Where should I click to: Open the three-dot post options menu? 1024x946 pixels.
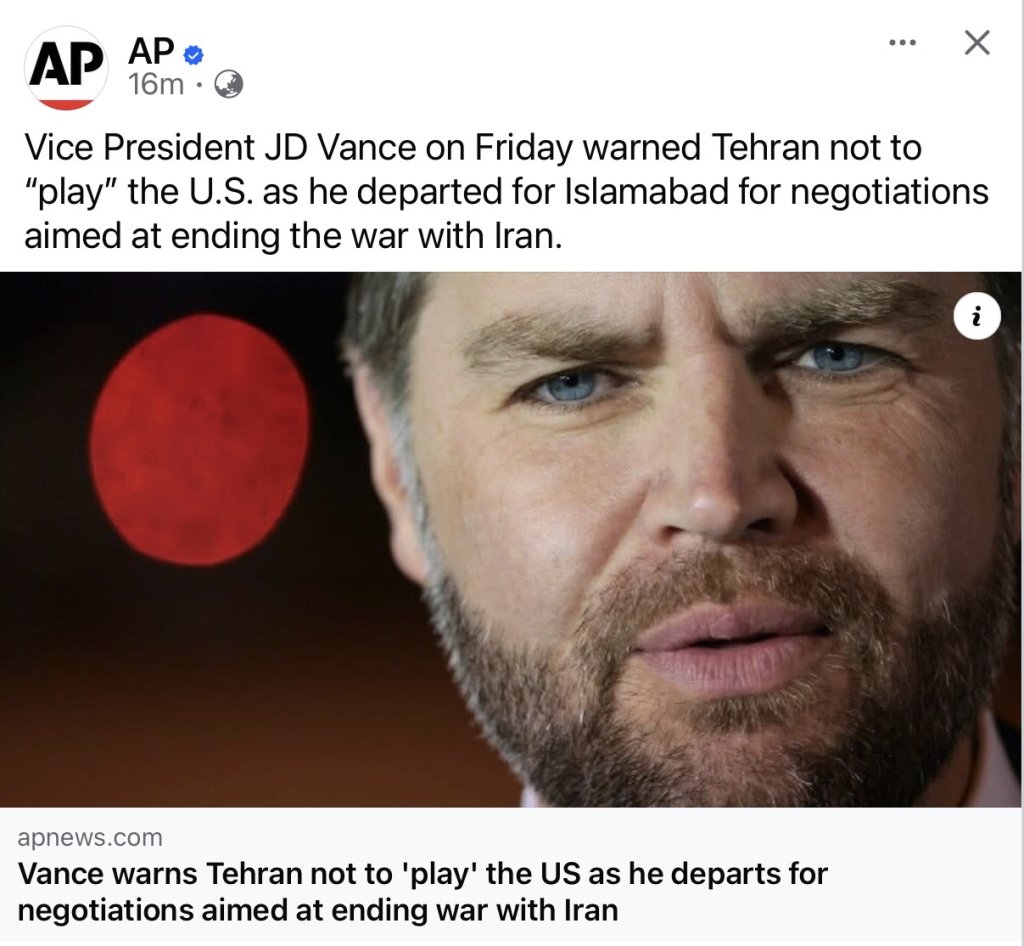(x=902, y=43)
